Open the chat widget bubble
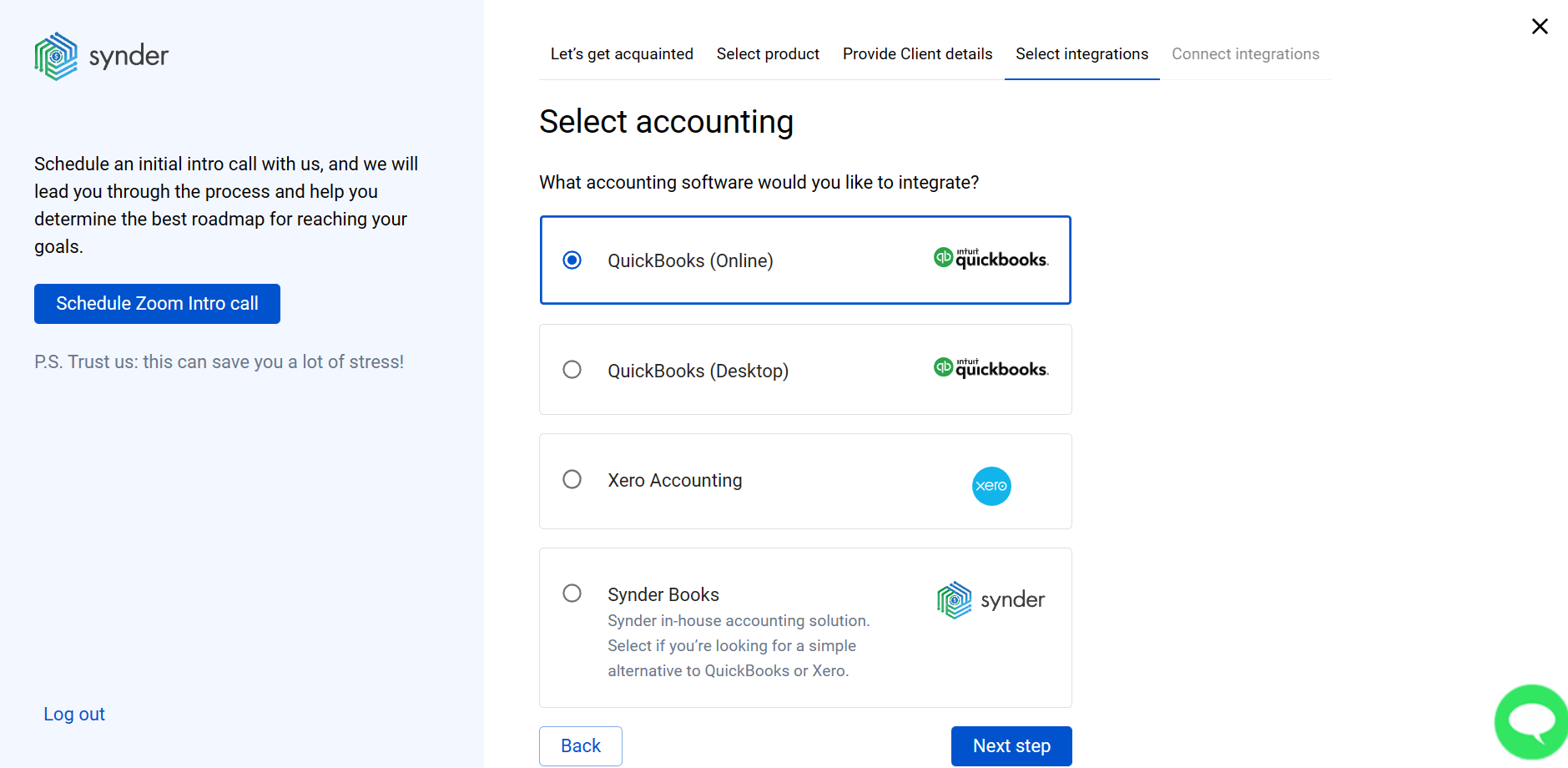Screen dimensions: 1568x768 [x=1530, y=721]
